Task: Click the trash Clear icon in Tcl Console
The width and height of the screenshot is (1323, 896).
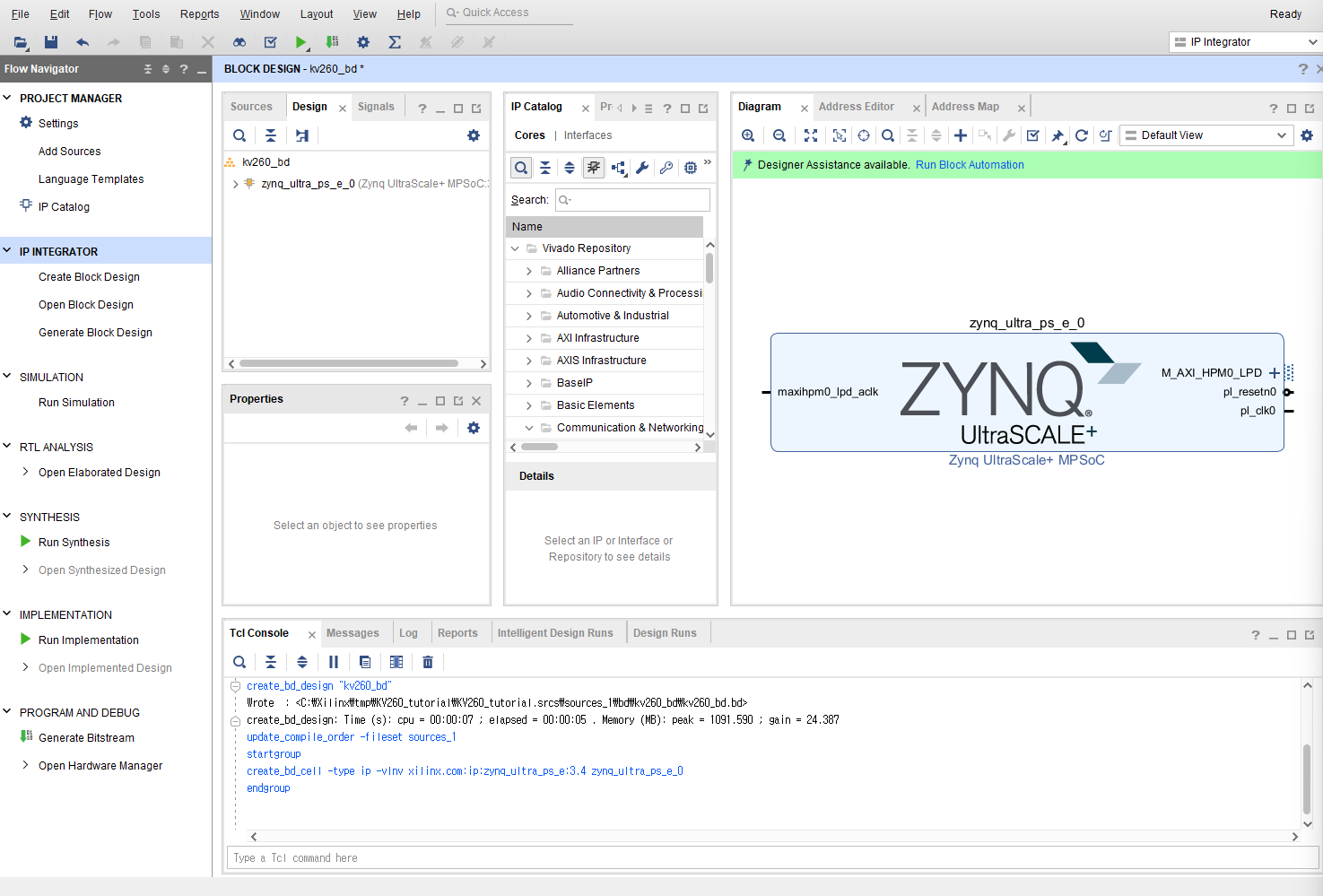Action: (428, 662)
